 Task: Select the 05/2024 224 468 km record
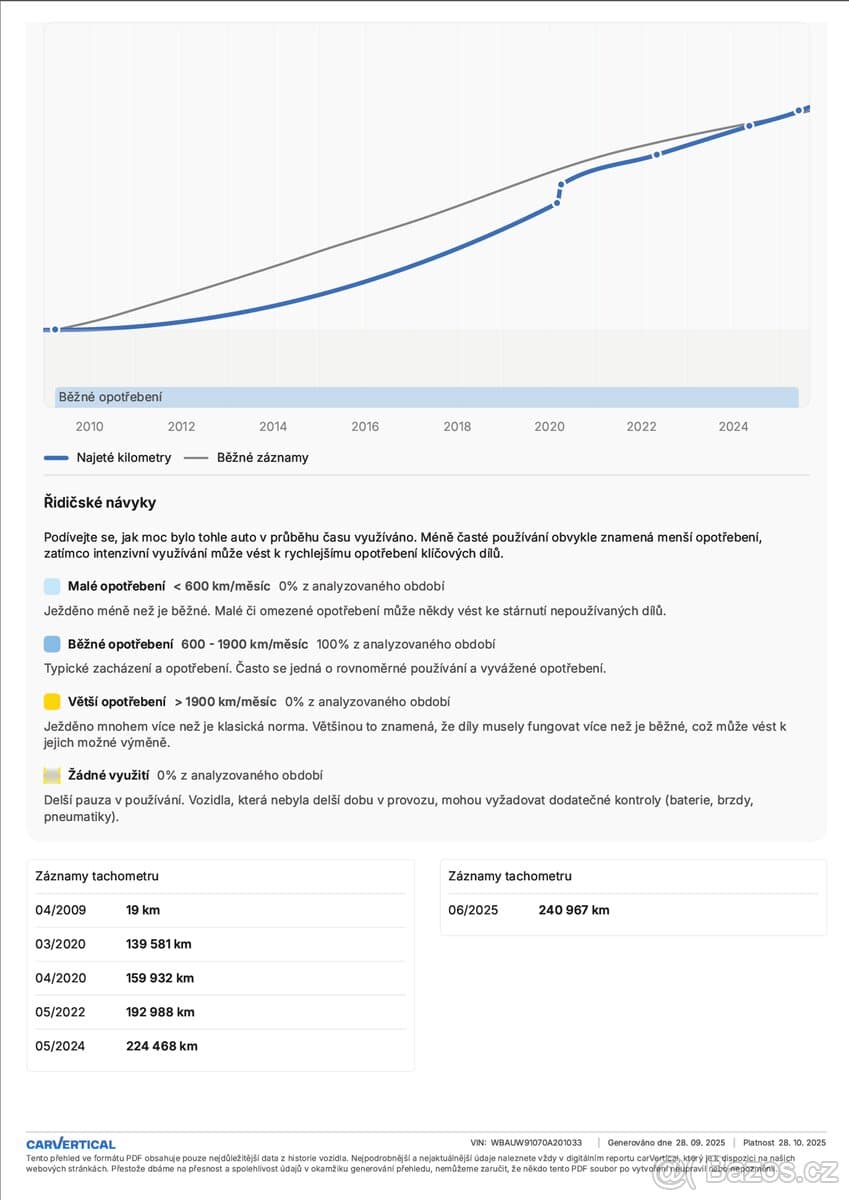tap(220, 1046)
